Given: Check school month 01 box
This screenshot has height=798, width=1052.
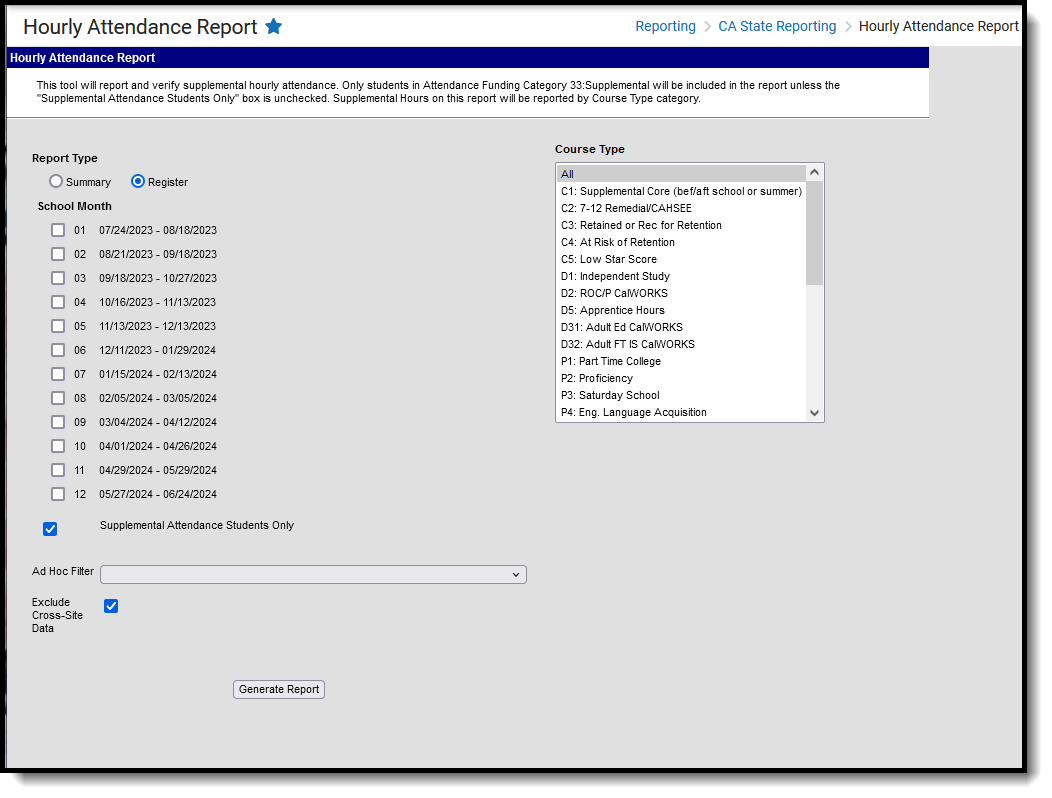Looking at the screenshot, I should pyautogui.click(x=58, y=230).
